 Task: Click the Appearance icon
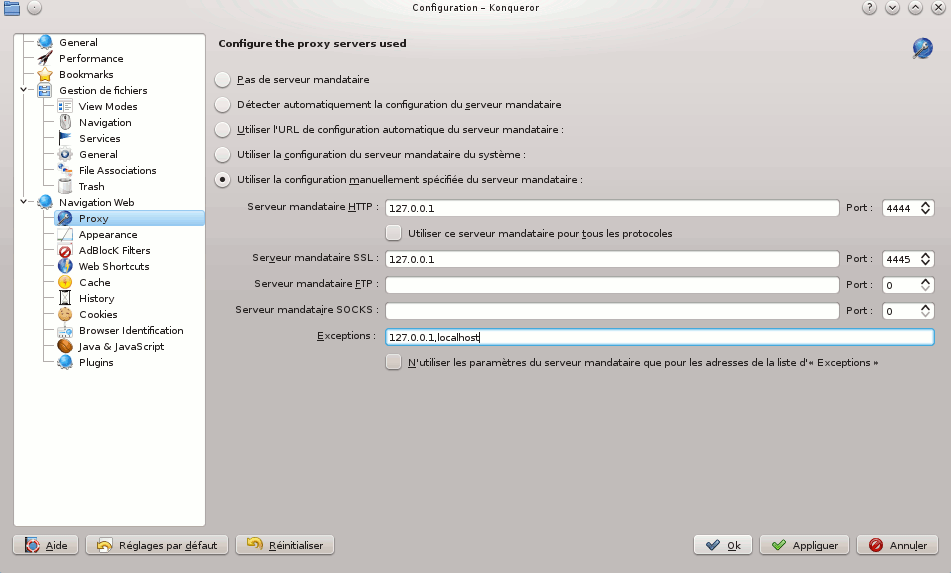point(65,235)
